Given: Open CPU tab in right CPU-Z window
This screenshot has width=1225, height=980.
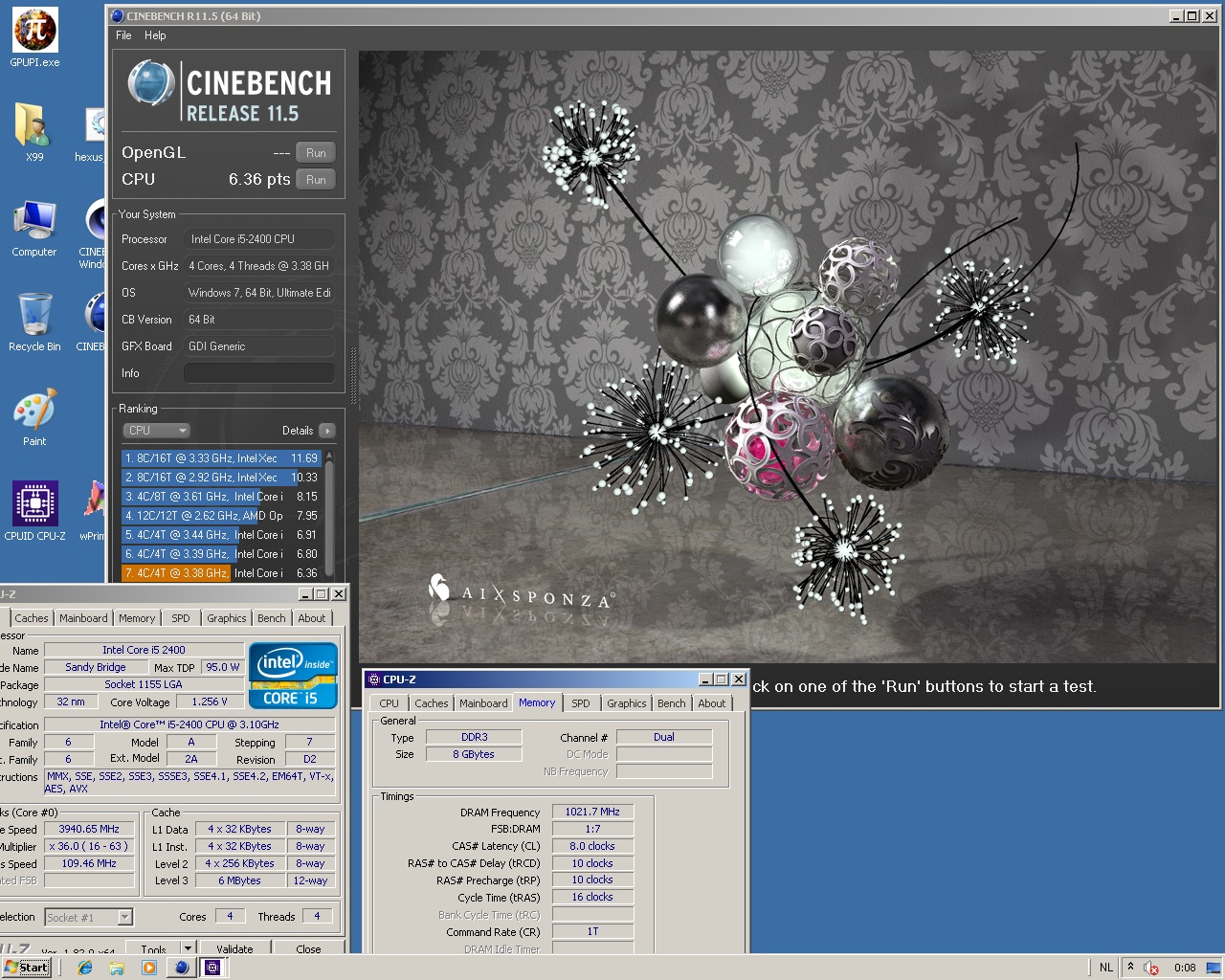Looking at the screenshot, I should pos(389,703).
